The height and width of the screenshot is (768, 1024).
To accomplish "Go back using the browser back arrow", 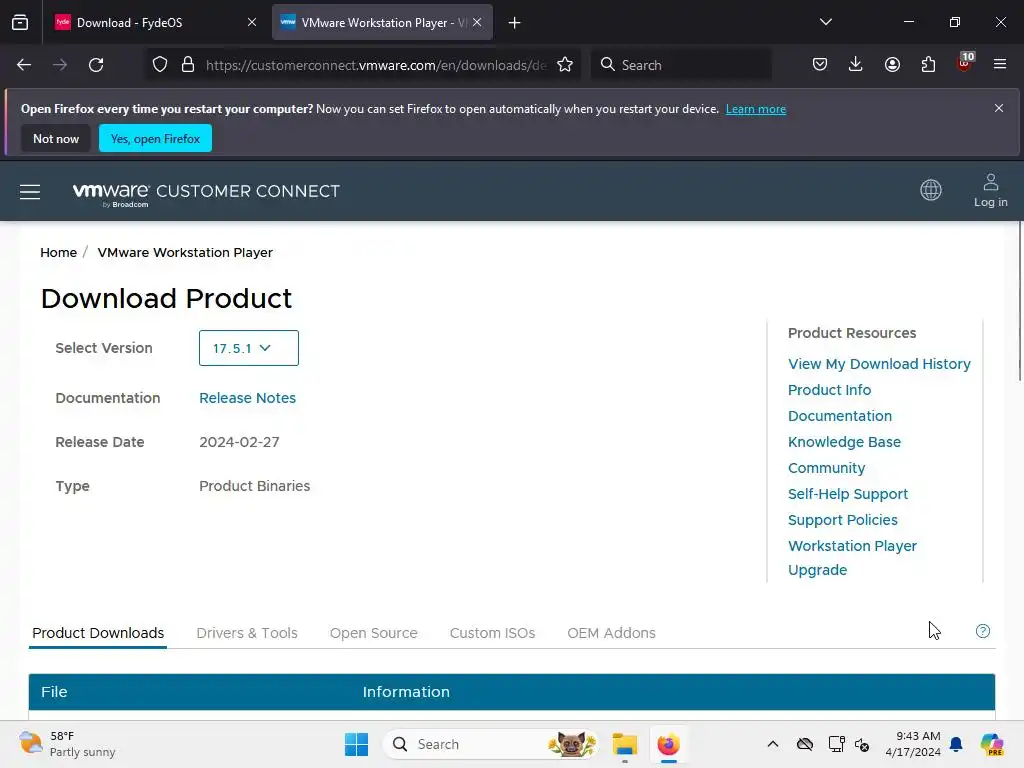I will click(24, 65).
